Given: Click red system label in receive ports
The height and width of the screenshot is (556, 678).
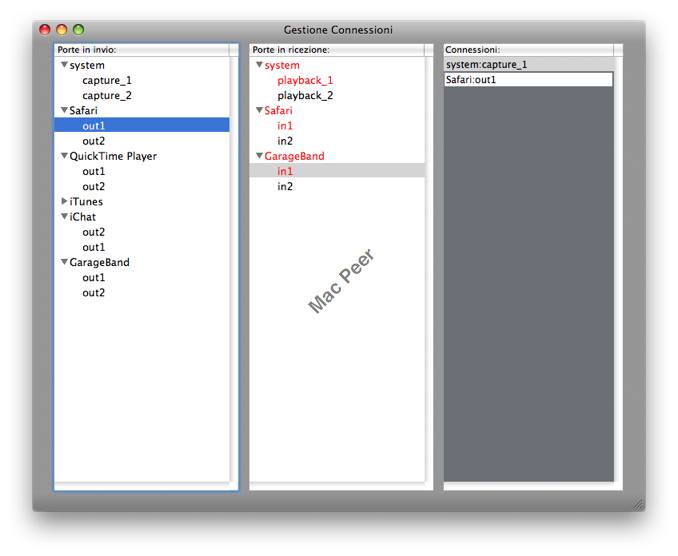Looking at the screenshot, I should click(x=282, y=65).
